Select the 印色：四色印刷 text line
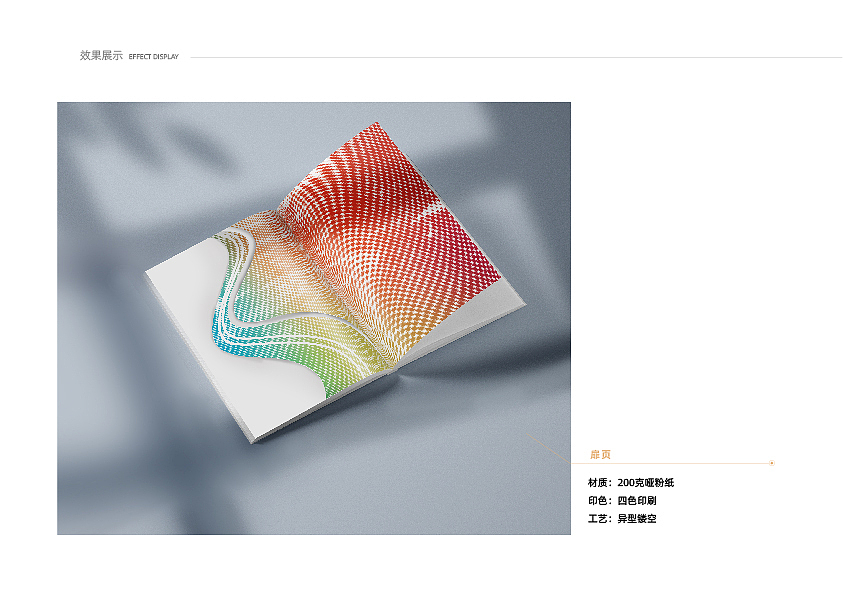This screenshot has height=596, width=843. pos(622,500)
